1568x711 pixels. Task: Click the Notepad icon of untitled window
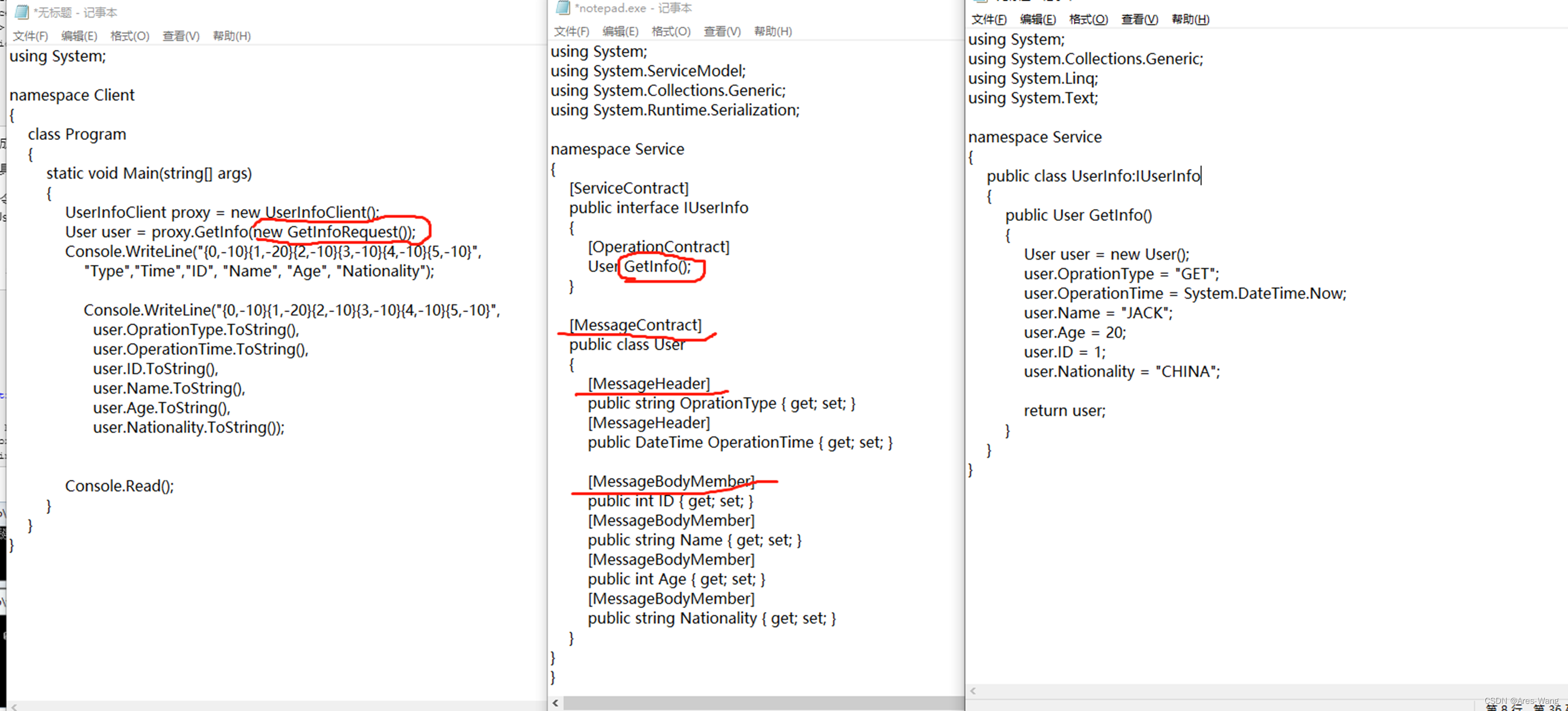click(x=22, y=12)
